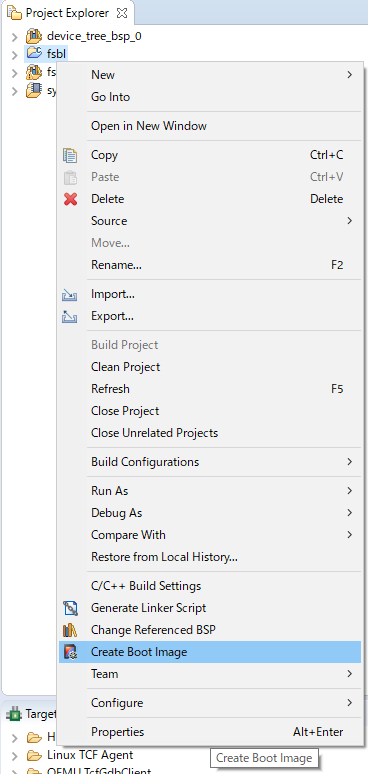
Task: Expand the Linux TCF Agent node
Action: pos(14,756)
